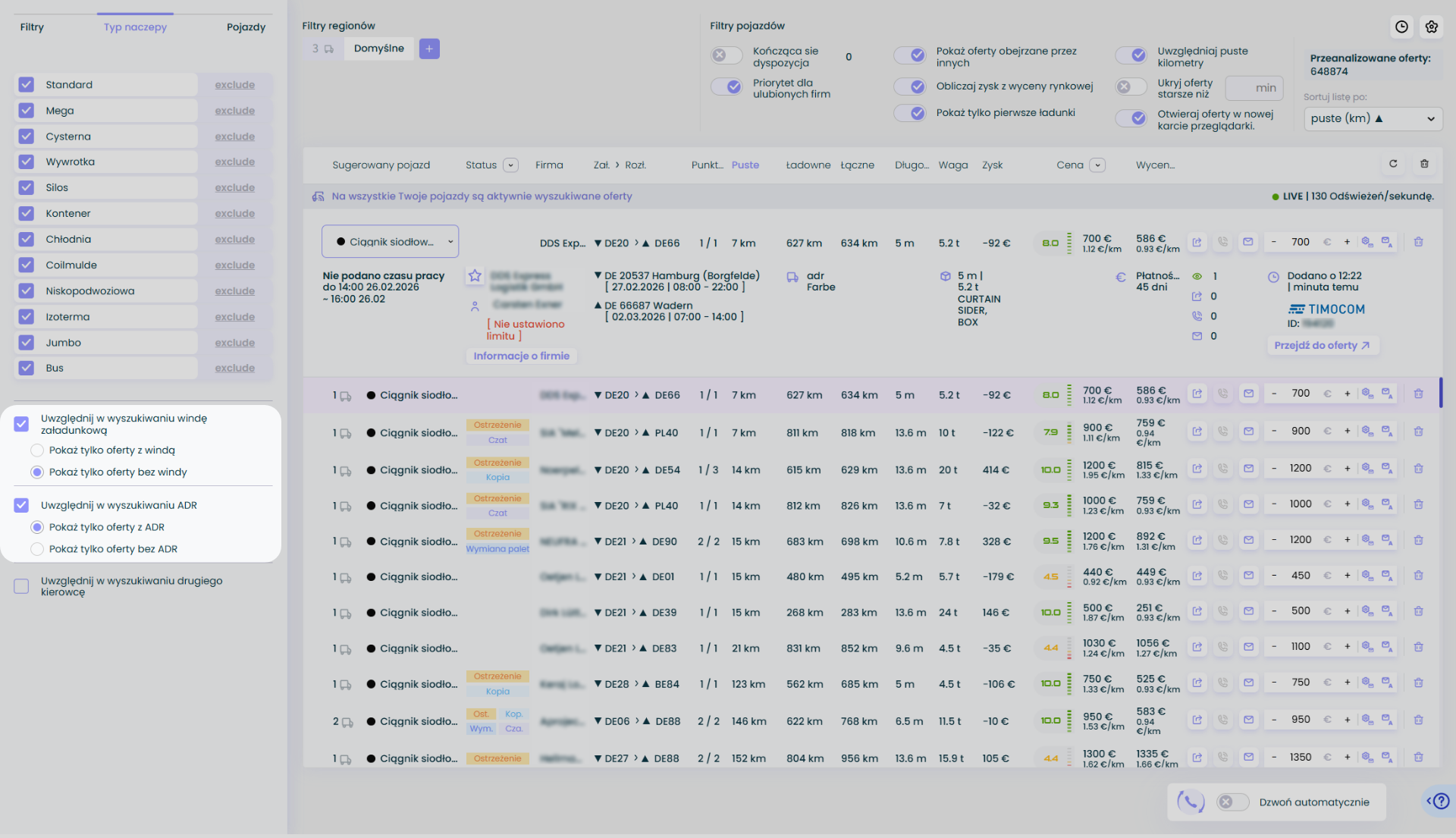
Task: Click the 'min' offers age input field
Action: coord(1254,88)
